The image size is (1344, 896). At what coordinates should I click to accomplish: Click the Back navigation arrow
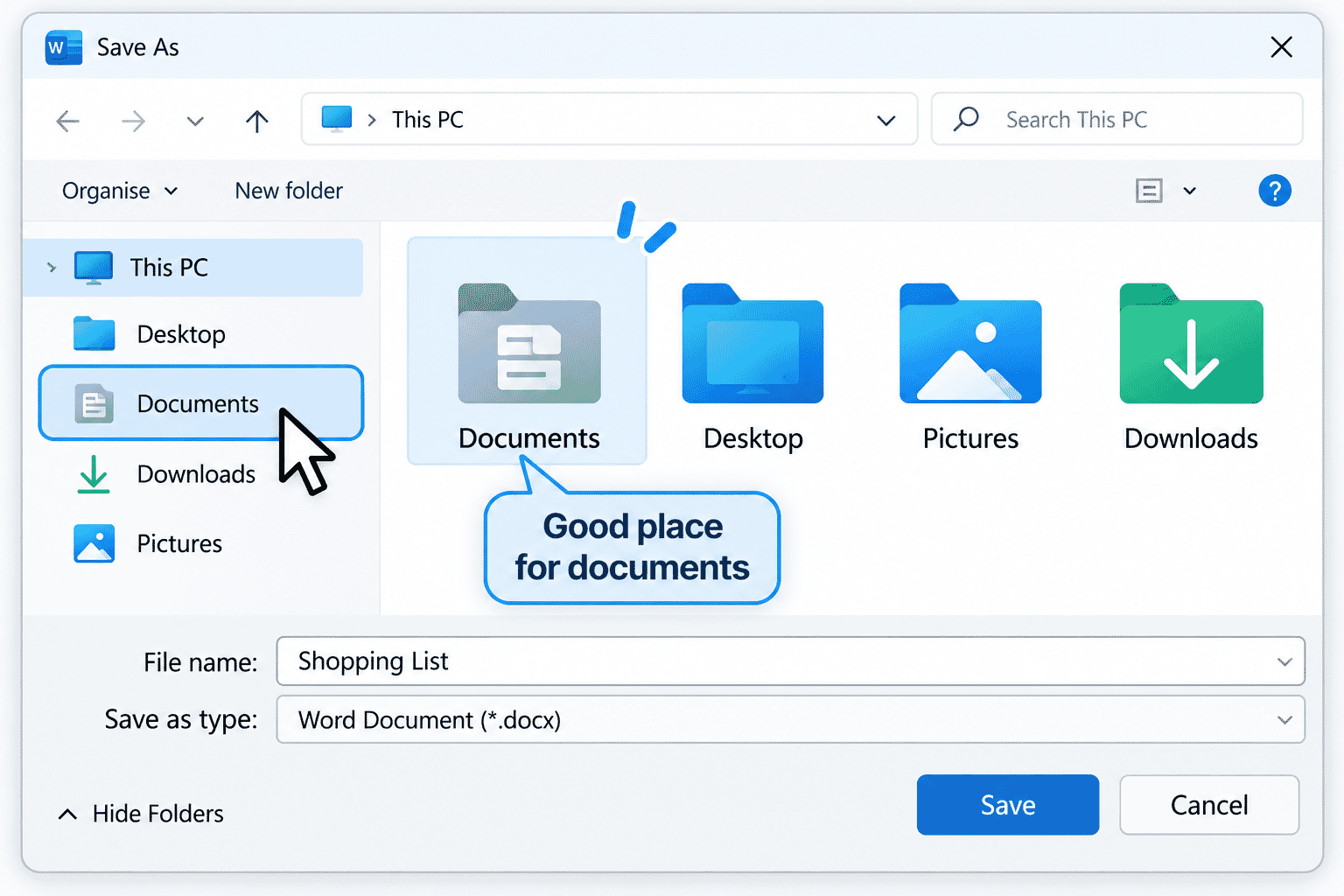pyautogui.click(x=67, y=121)
